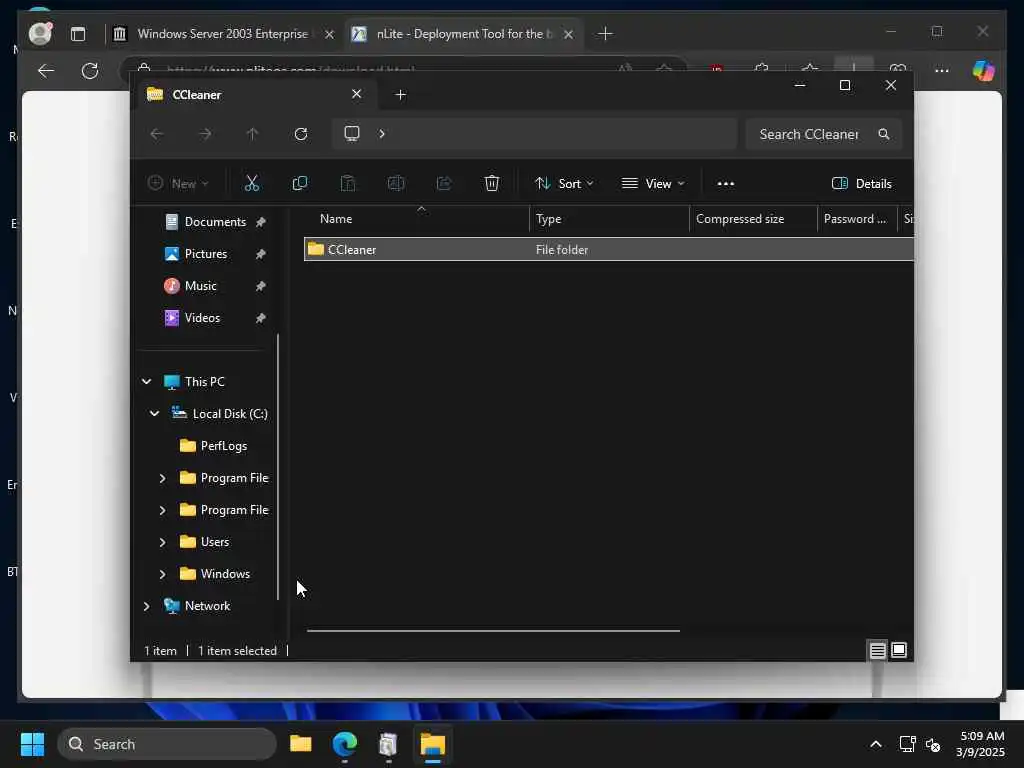Viewport: 1024px width, 768px height.
Task: Expand the Windows folder node
Action: point(162,574)
